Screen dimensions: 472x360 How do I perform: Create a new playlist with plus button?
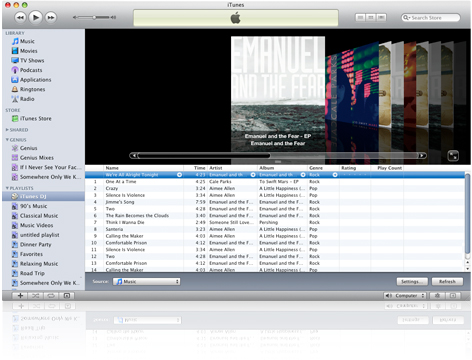(20, 296)
